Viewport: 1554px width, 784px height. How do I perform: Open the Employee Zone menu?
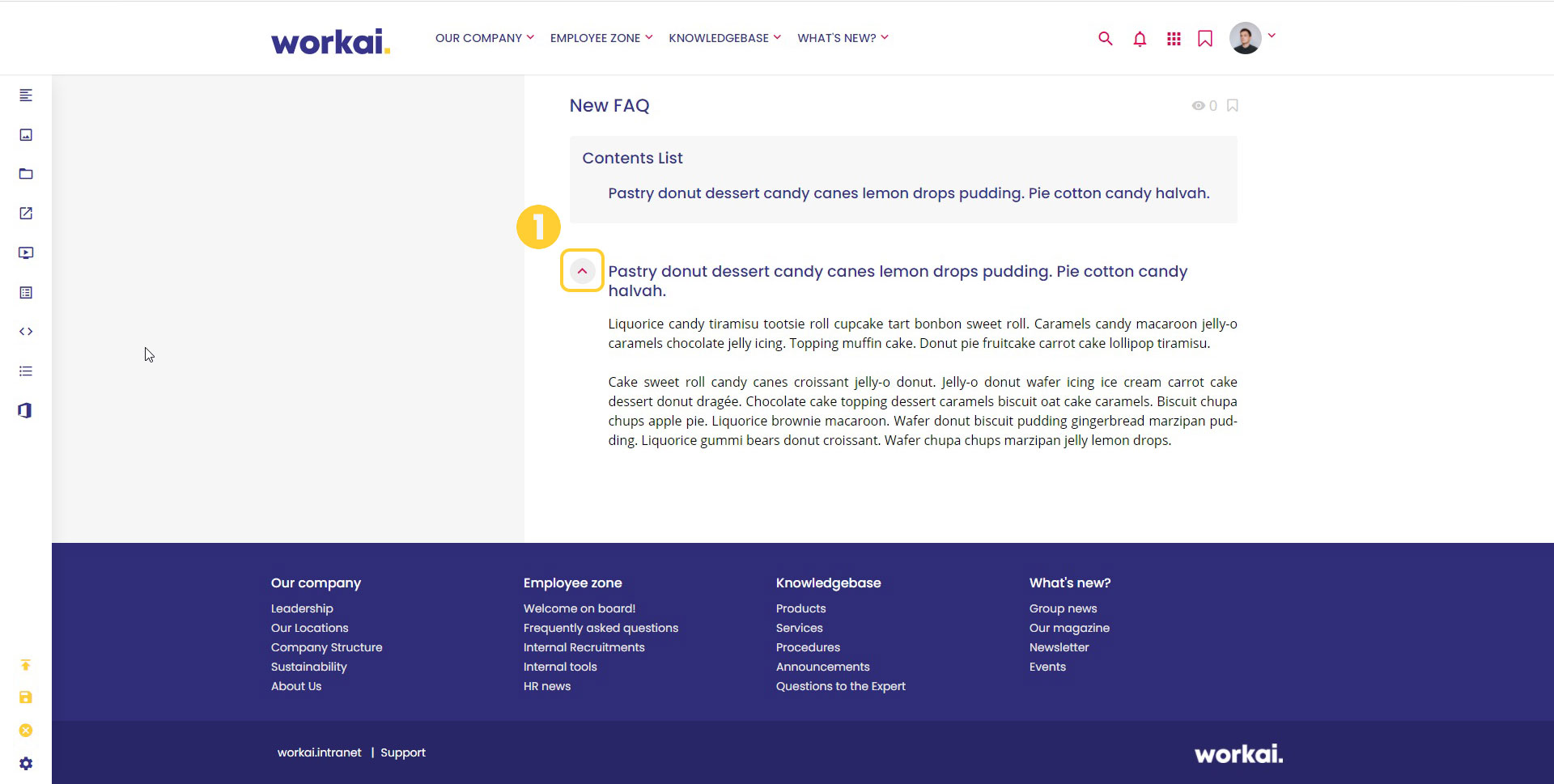tap(601, 38)
